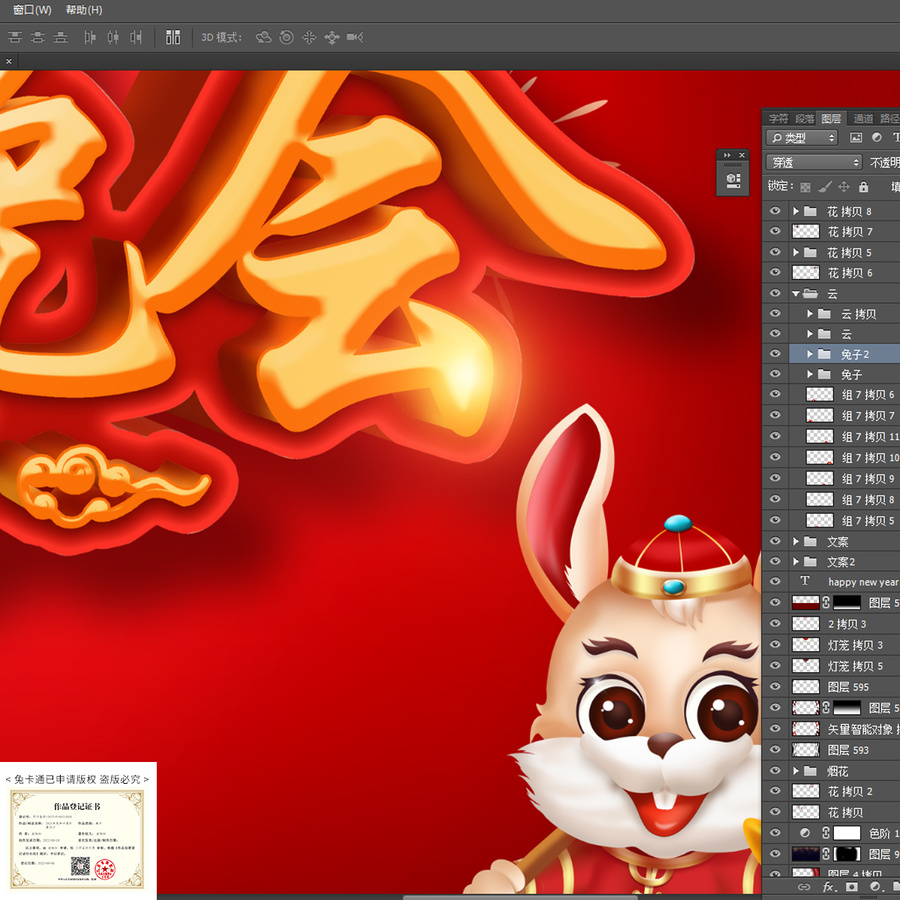Click the align bottom edges icon
The image size is (900, 900).
pos(60,37)
